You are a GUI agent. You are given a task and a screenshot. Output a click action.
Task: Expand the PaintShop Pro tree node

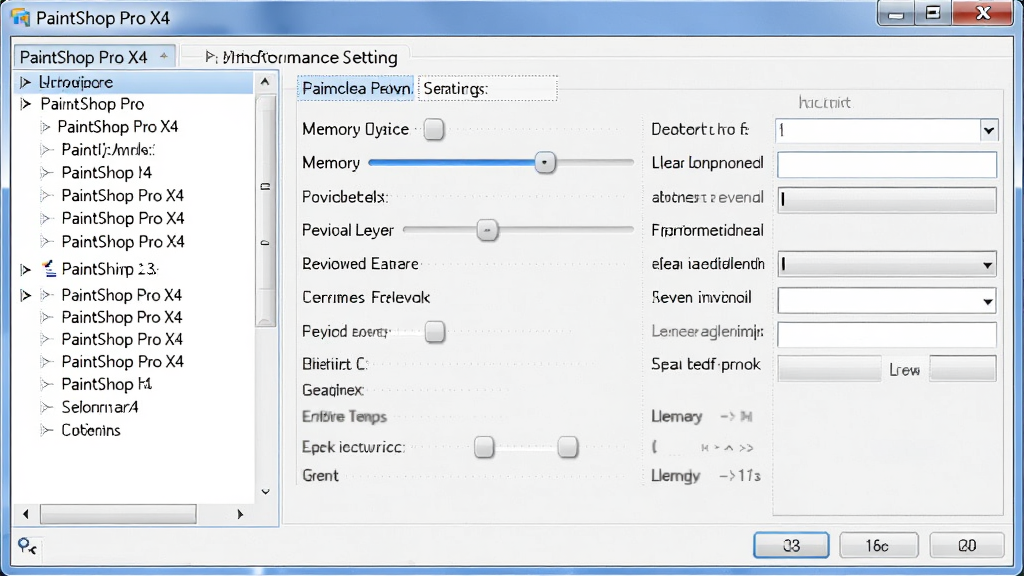pyautogui.click(x=25, y=104)
